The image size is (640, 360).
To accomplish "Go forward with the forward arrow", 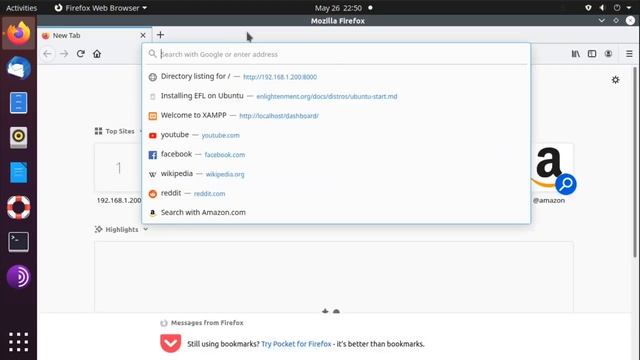I will coord(64,54).
